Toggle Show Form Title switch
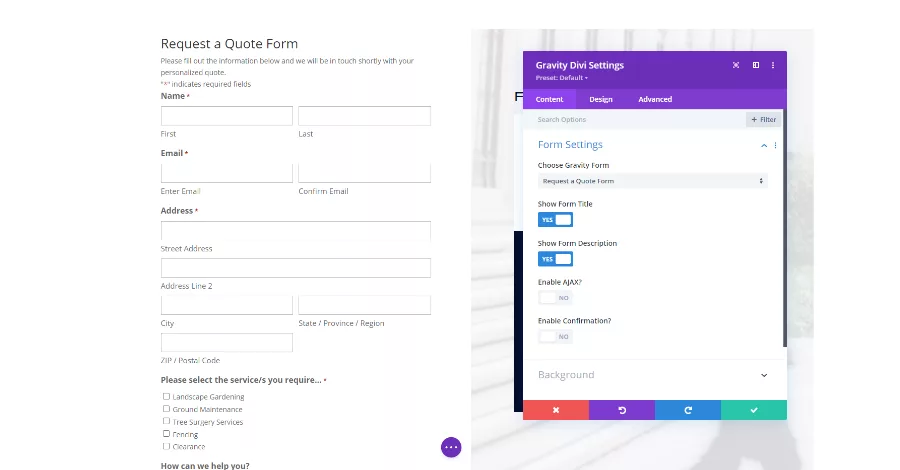 [555, 220]
